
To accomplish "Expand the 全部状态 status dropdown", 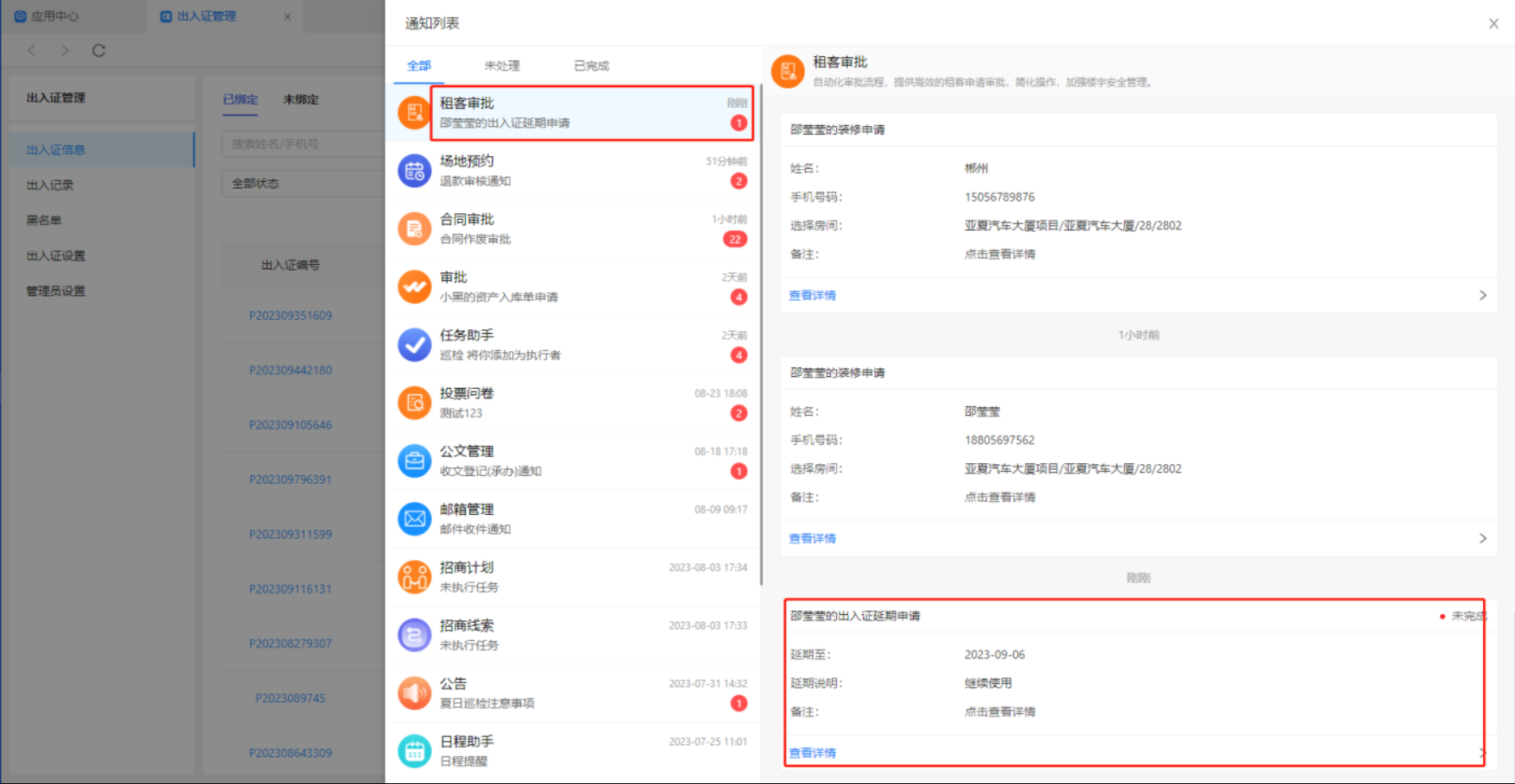I will (302, 184).
